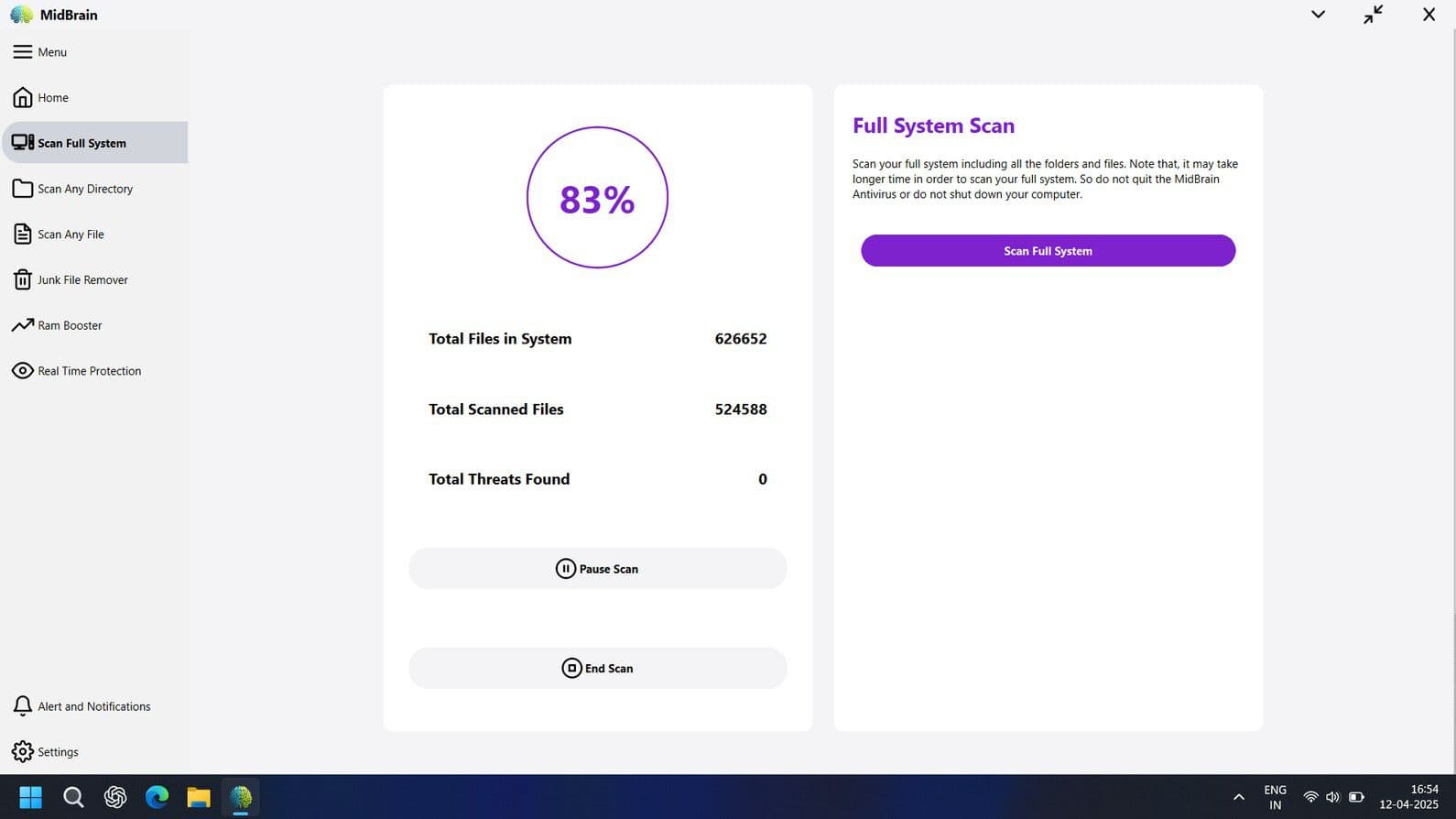Click the Settings gear icon
This screenshot has width=1456, height=819.
click(x=23, y=752)
